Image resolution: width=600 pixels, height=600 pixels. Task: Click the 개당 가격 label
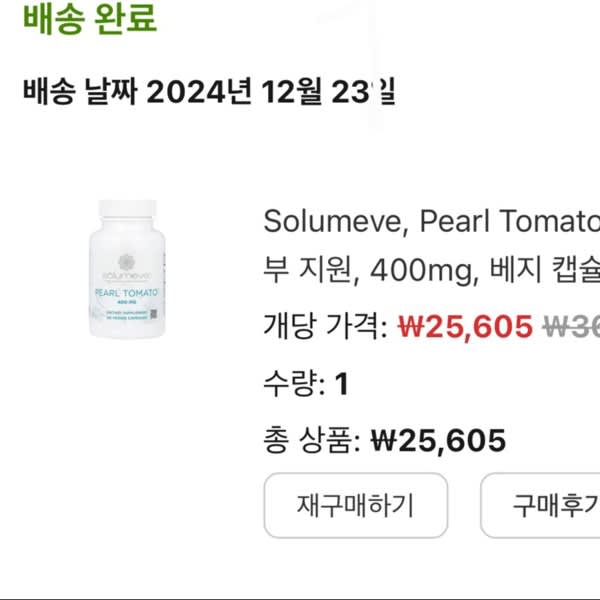(x=326, y=326)
